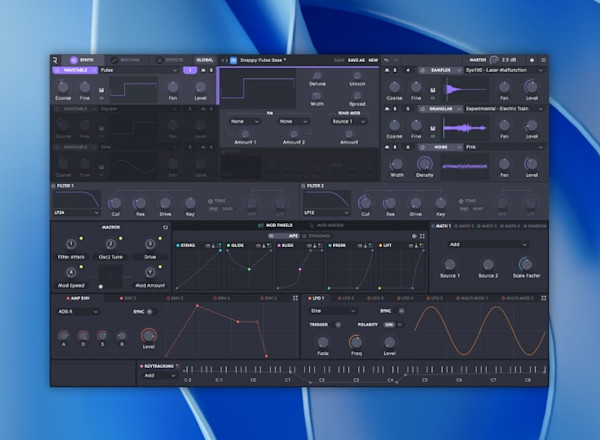Expand the LFO editor with the fullscreen icon
The height and width of the screenshot is (440, 600).
[x=543, y=297]
